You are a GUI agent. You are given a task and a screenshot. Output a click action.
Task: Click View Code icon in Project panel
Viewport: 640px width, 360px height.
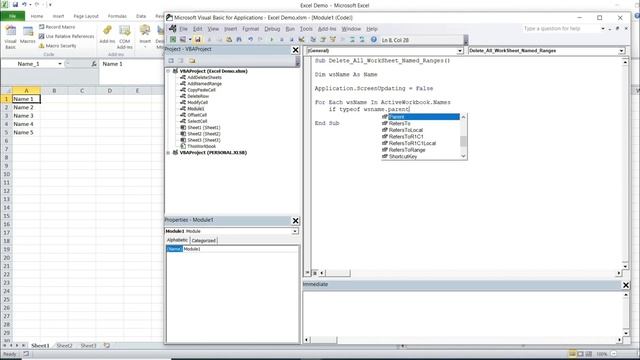(171, 60)
